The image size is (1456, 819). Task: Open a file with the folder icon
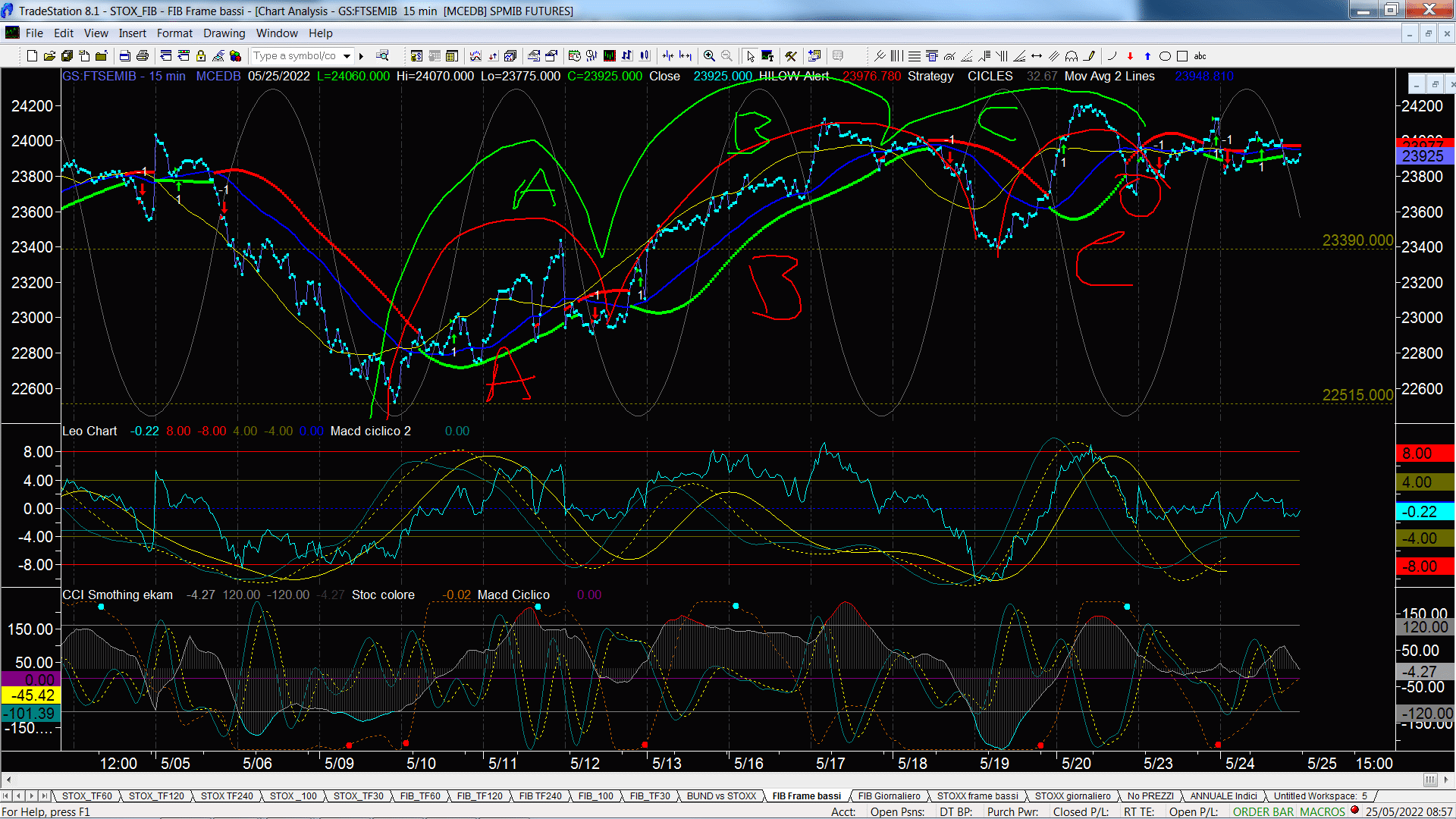(x=49, y=56)
